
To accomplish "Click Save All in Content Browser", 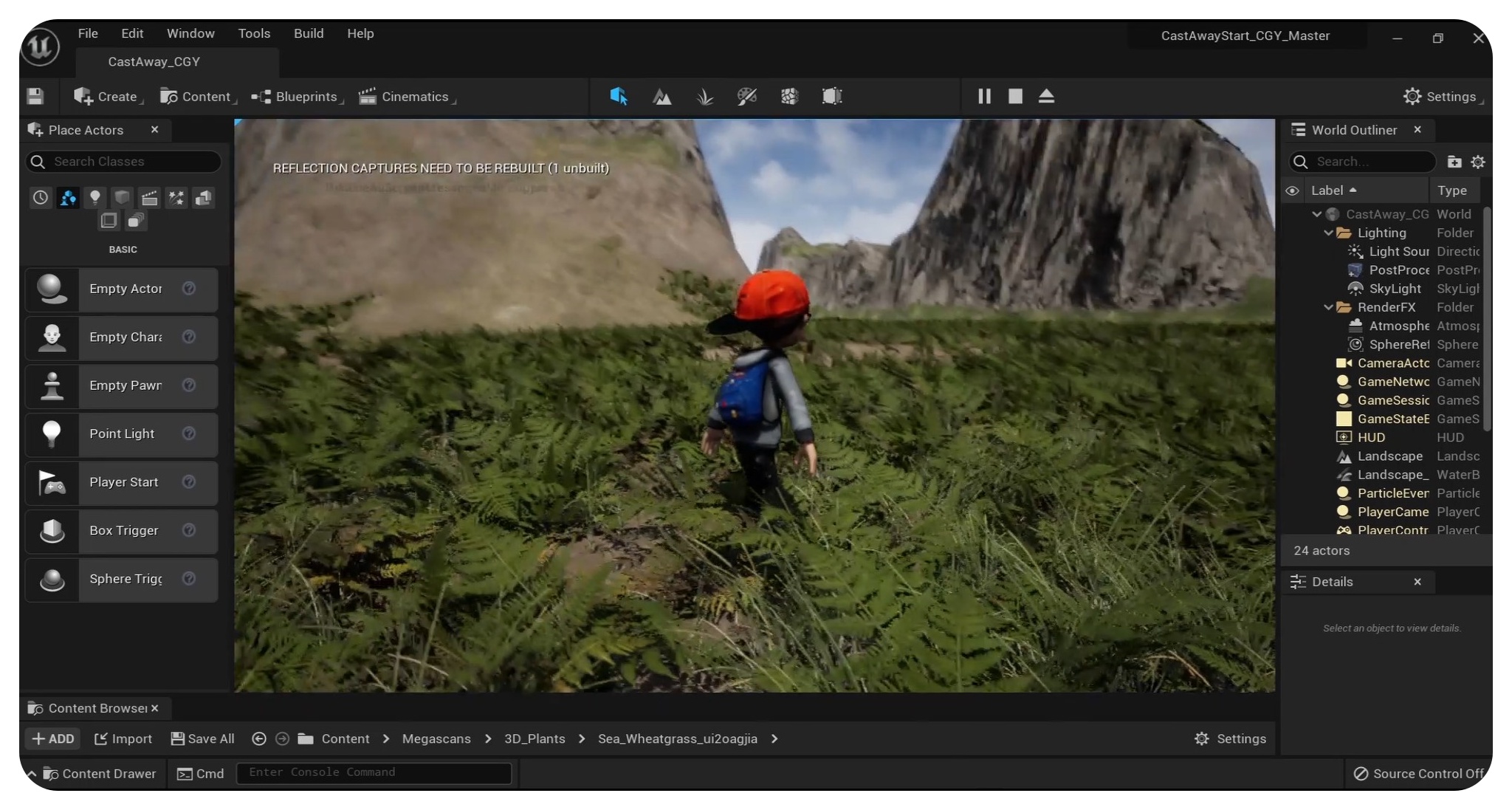I will [202, 738].
